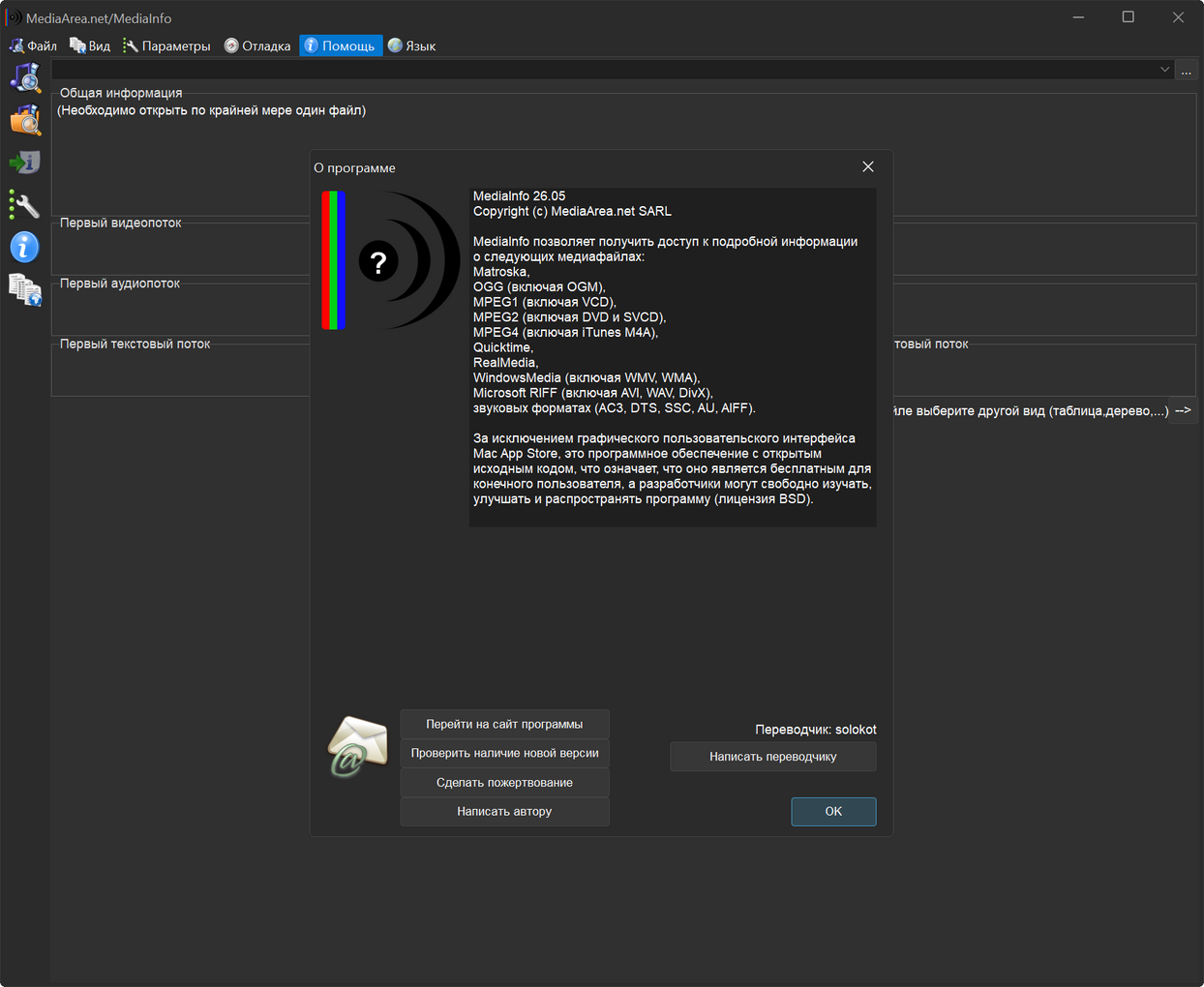Open preferences wrench icon in sidebar
Screen dimensions: 1204x987
click(25, 205)
